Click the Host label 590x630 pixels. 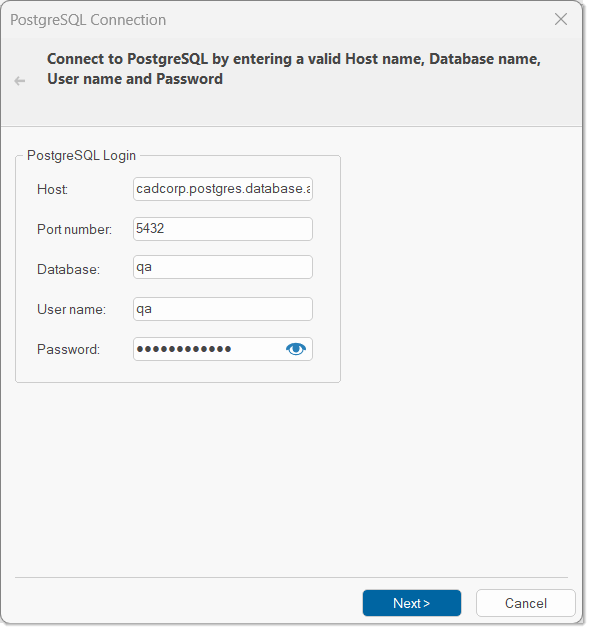[x=52, y=189]
